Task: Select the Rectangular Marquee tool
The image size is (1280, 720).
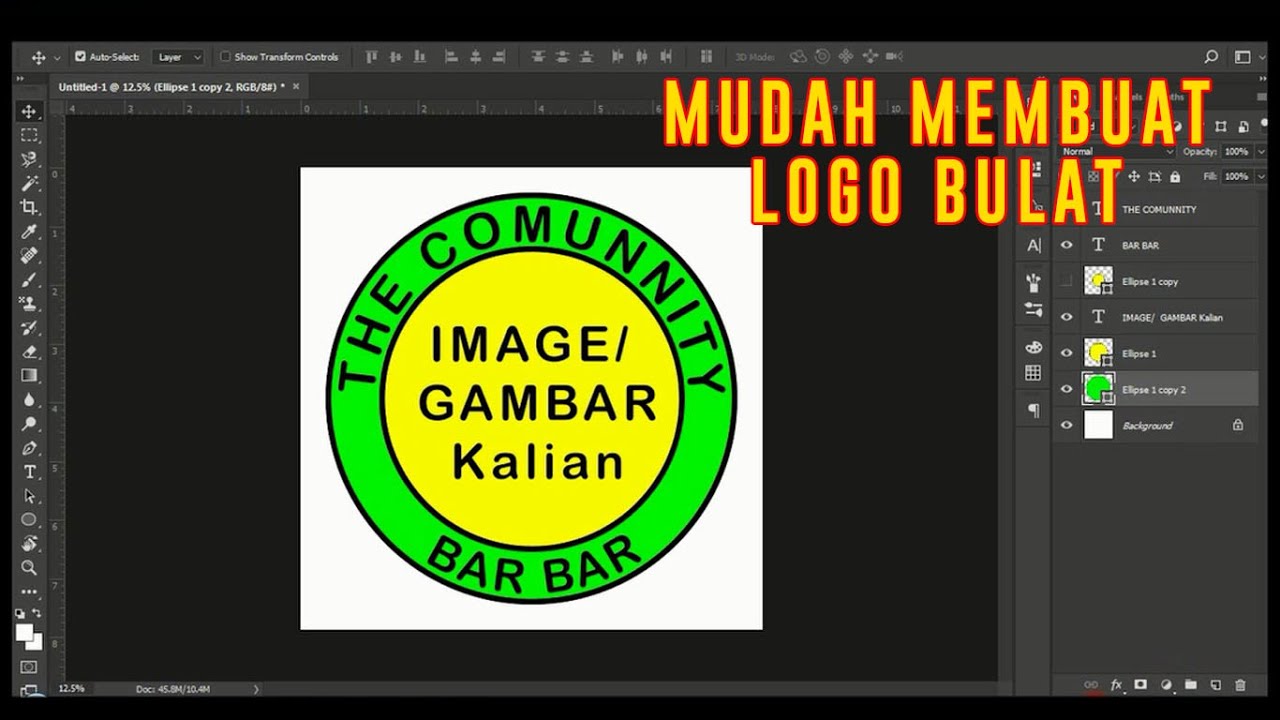Action: click(29, 135)
